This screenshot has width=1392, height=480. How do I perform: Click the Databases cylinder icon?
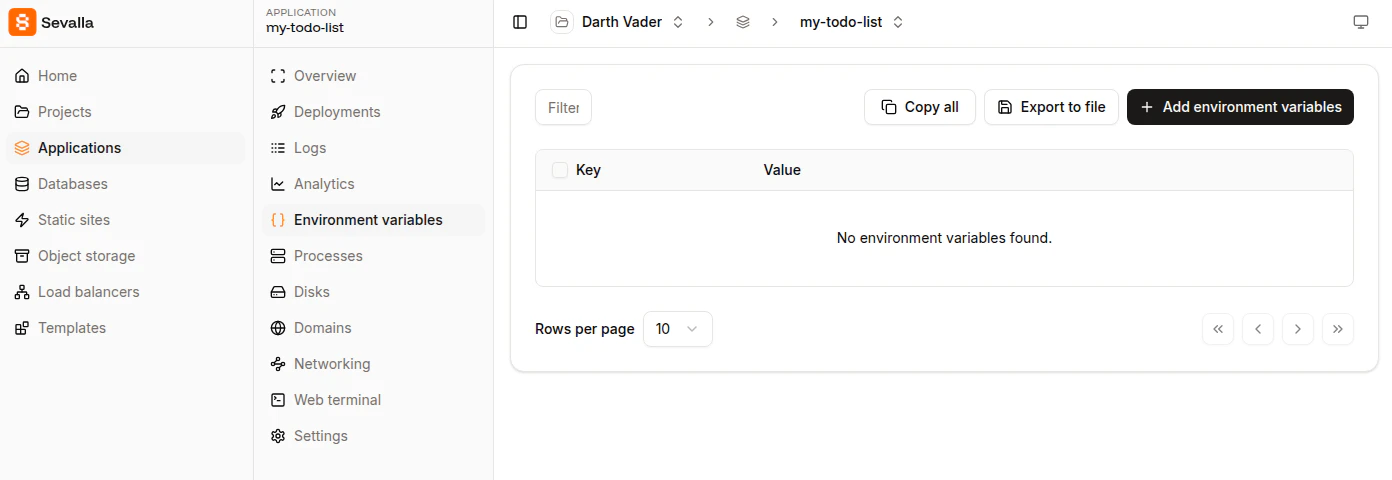22,184
